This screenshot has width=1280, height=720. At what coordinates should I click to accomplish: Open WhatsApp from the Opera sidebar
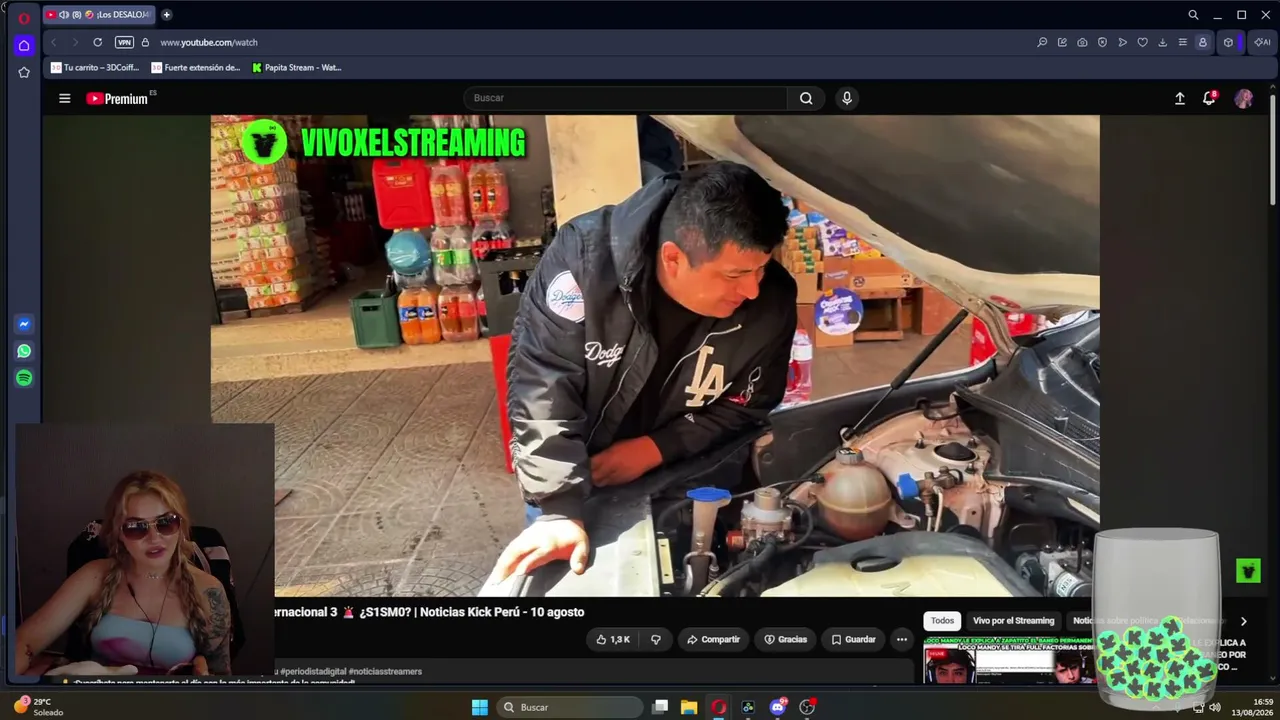(x=24, y=351)
